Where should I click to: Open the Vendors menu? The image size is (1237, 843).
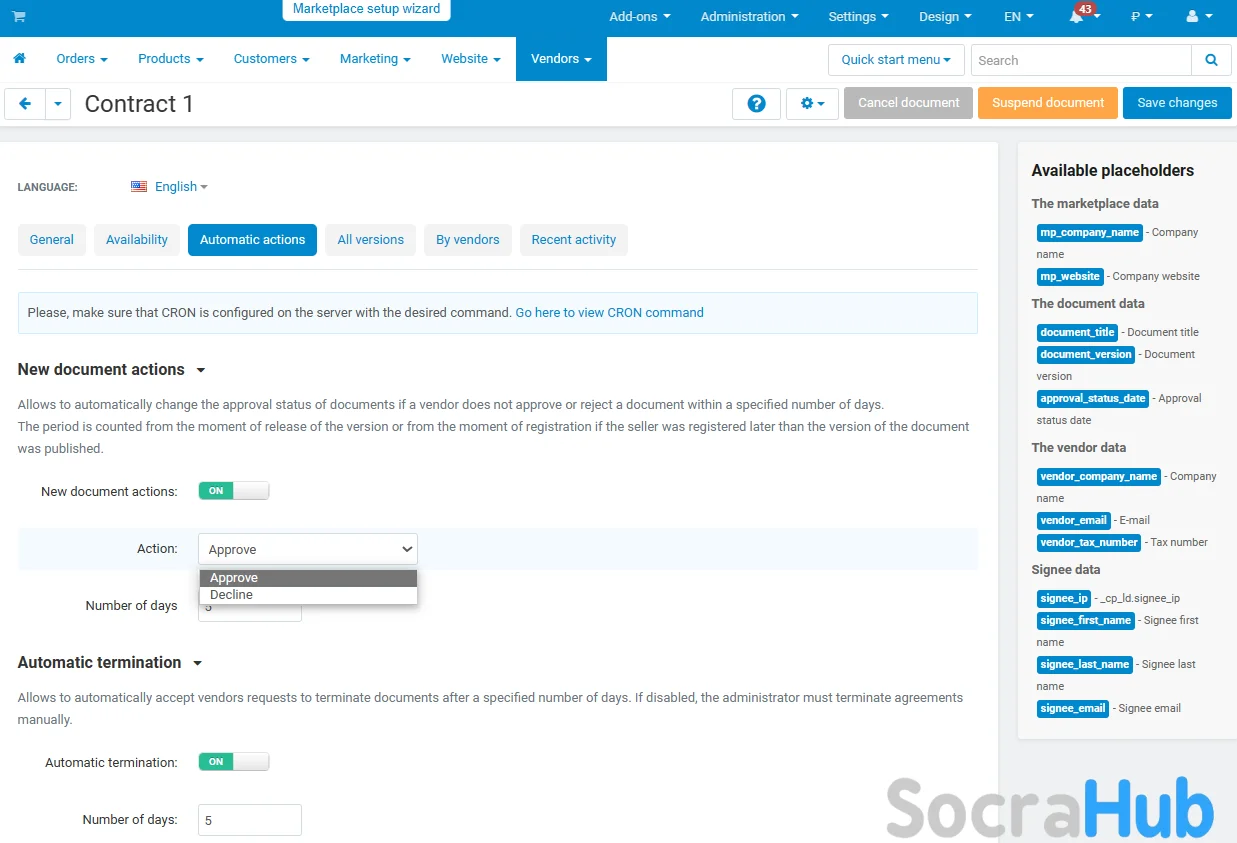(x=561, y=59)
